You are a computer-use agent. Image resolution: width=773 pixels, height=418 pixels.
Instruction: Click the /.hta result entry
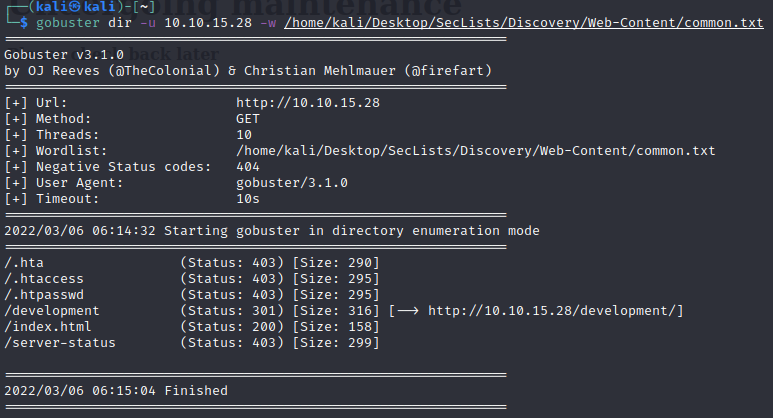(24, 263)
